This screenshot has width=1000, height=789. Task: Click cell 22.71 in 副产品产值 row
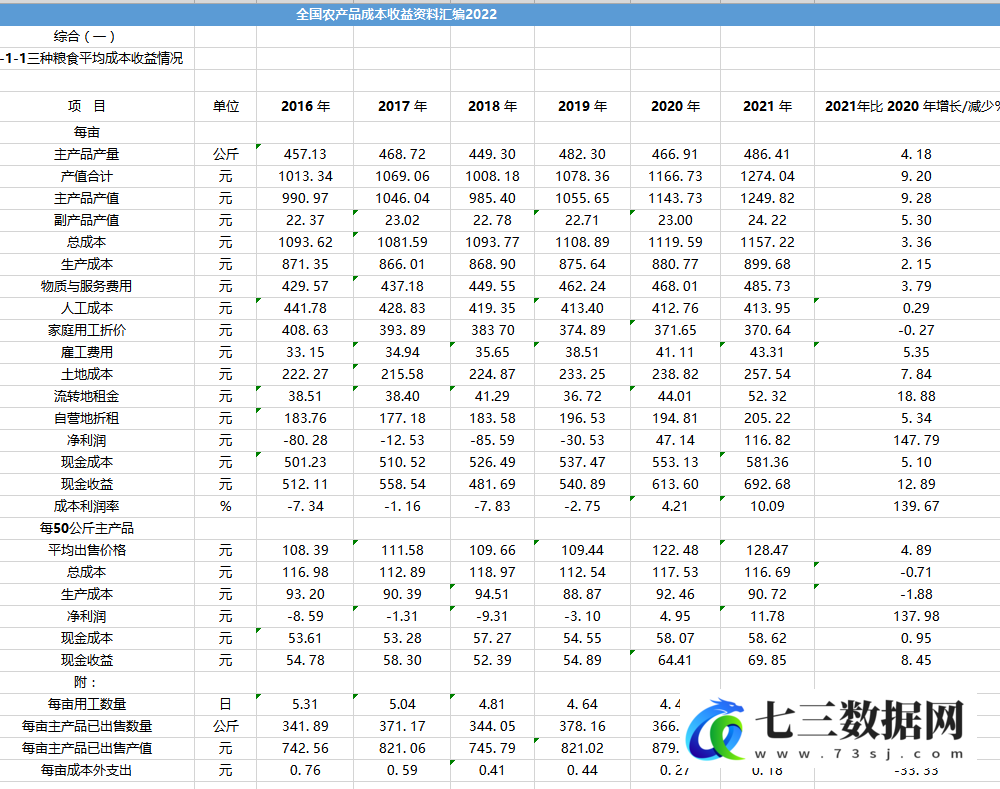coord(582,220)
